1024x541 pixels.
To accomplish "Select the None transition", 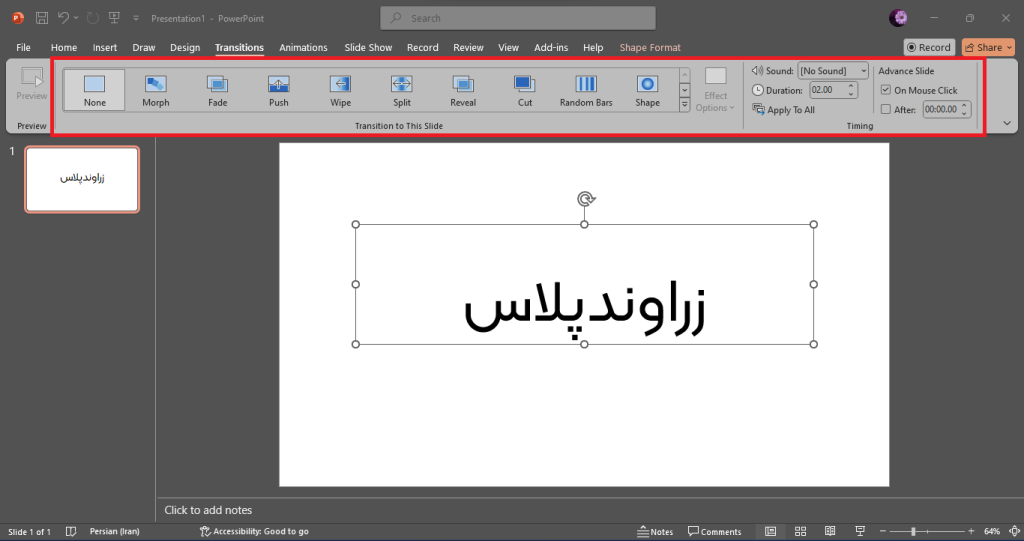I will click(94, 90).
